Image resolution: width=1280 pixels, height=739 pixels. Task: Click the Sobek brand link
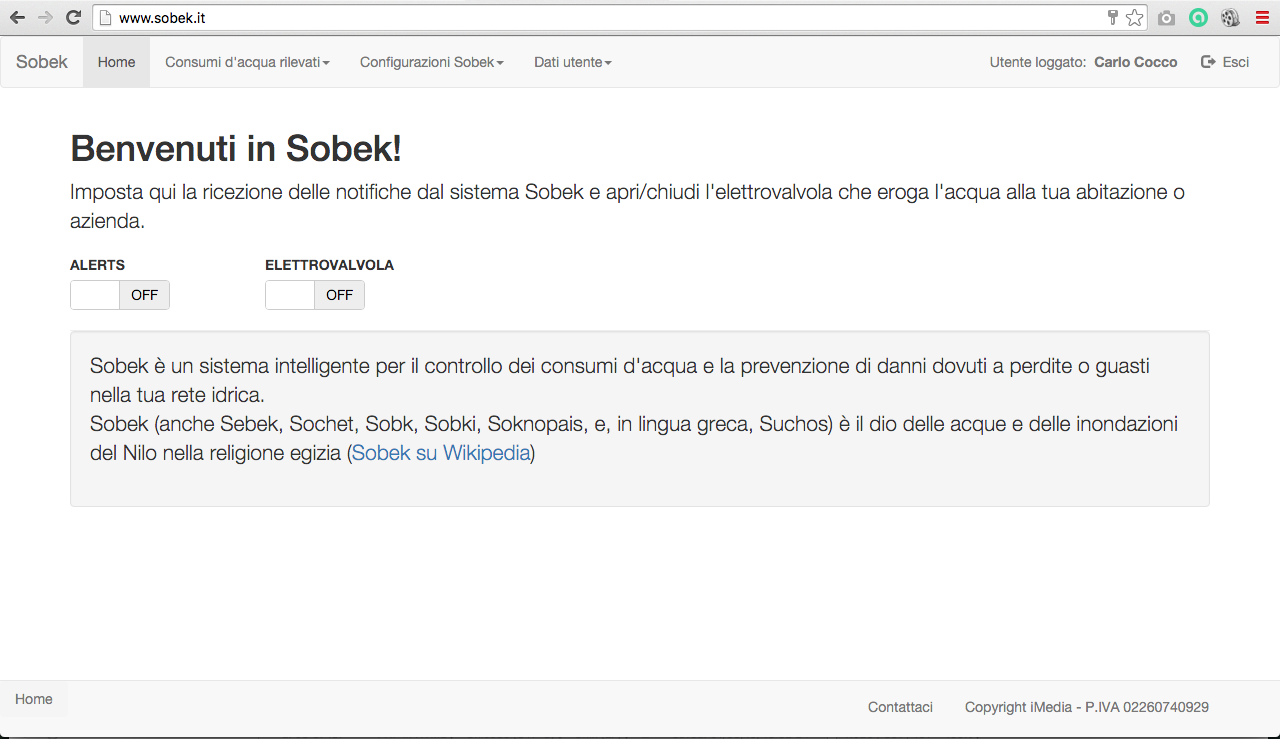(x=42, y=62)
